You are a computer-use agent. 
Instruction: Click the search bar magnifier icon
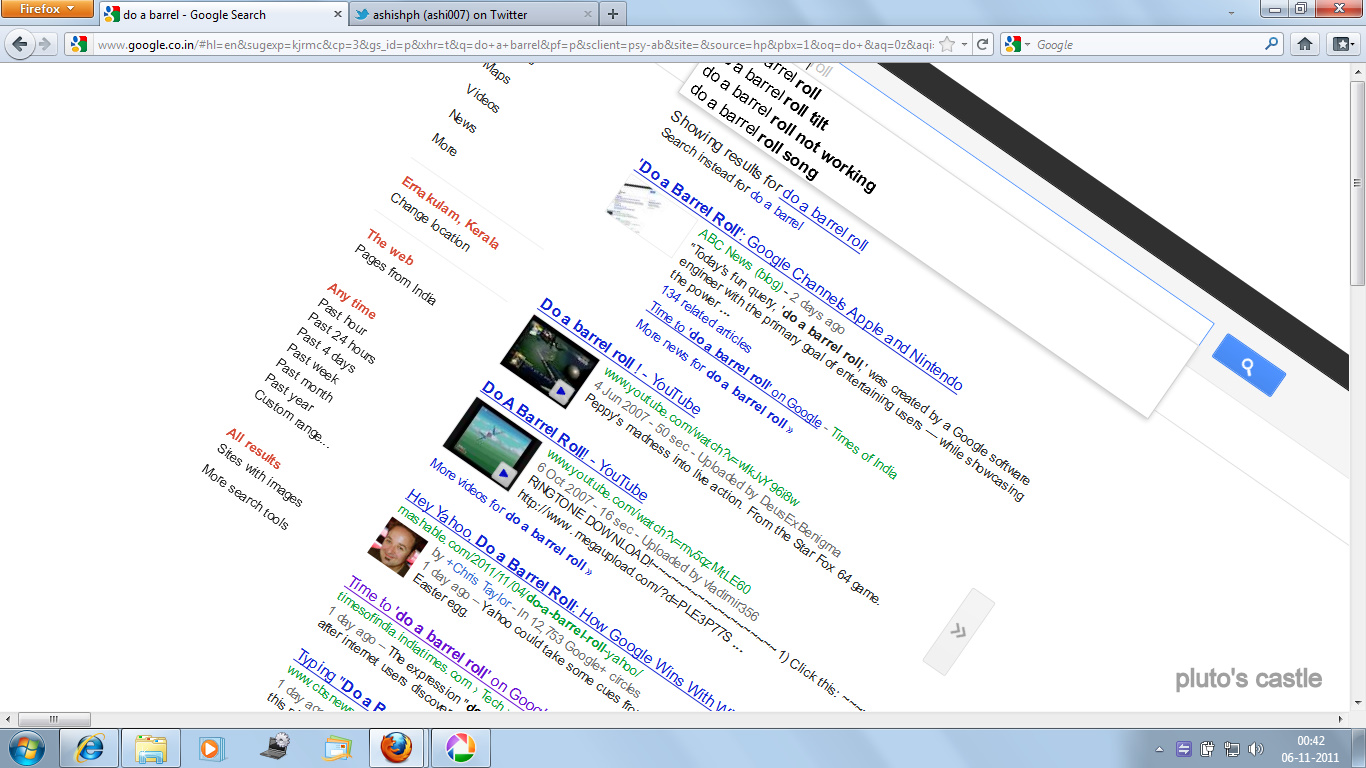tap(1272, 44)
